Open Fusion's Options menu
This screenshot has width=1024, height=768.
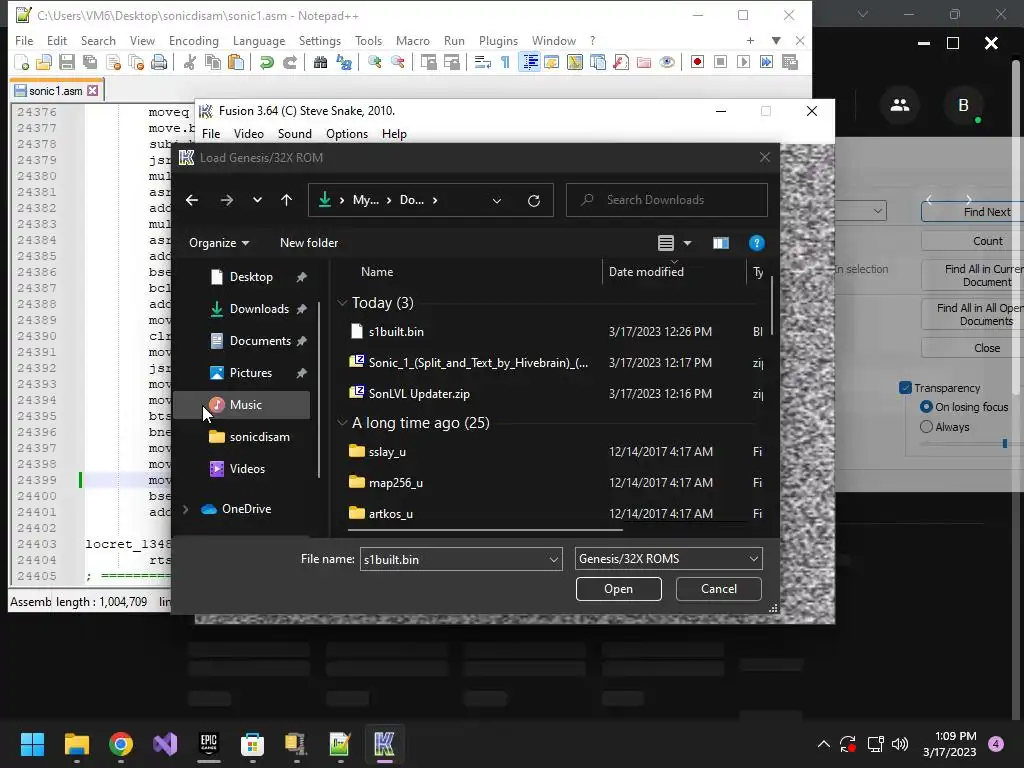(x=347, y=134)
